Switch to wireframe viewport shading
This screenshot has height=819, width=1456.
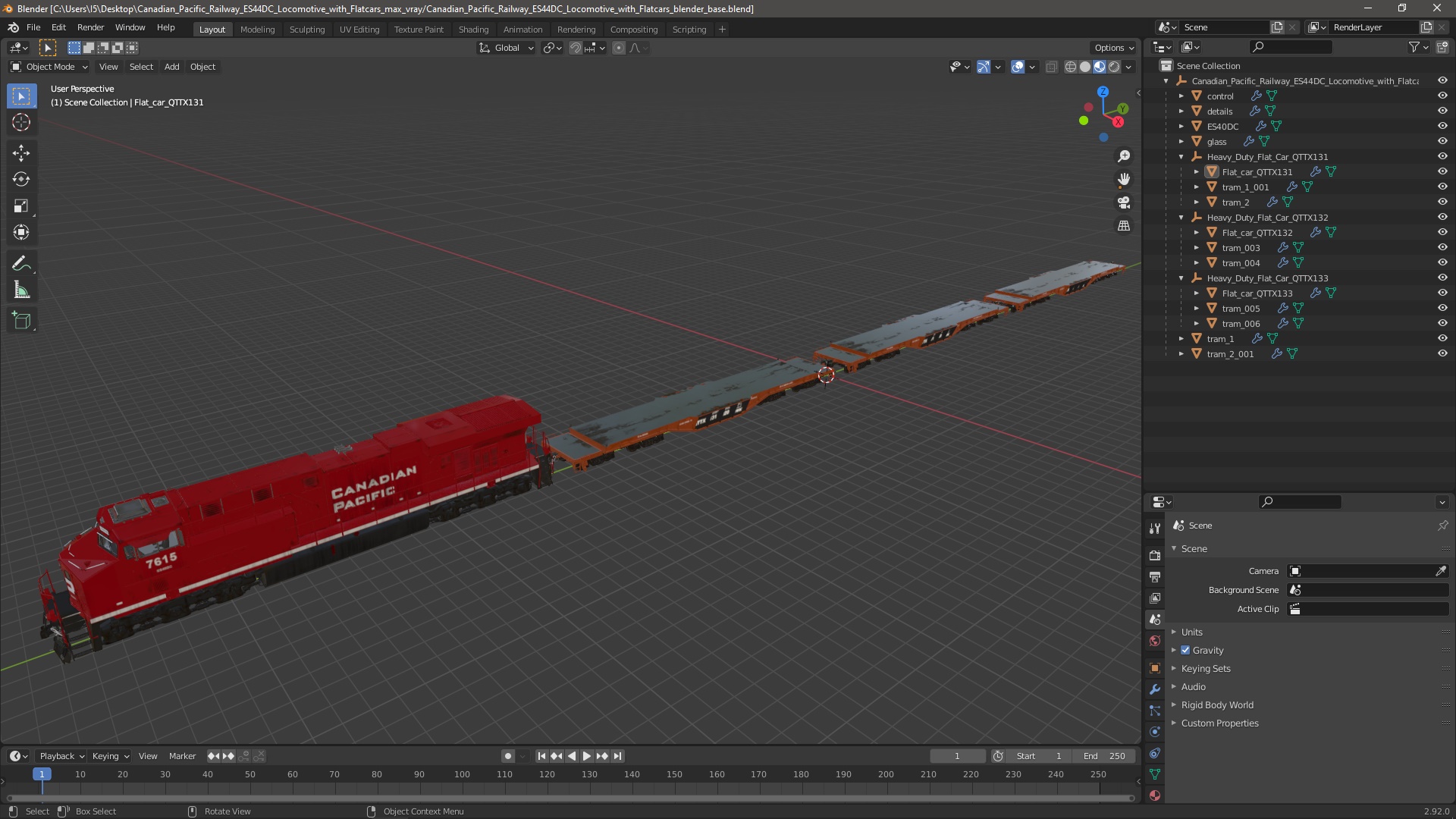tap(1071, 67)
